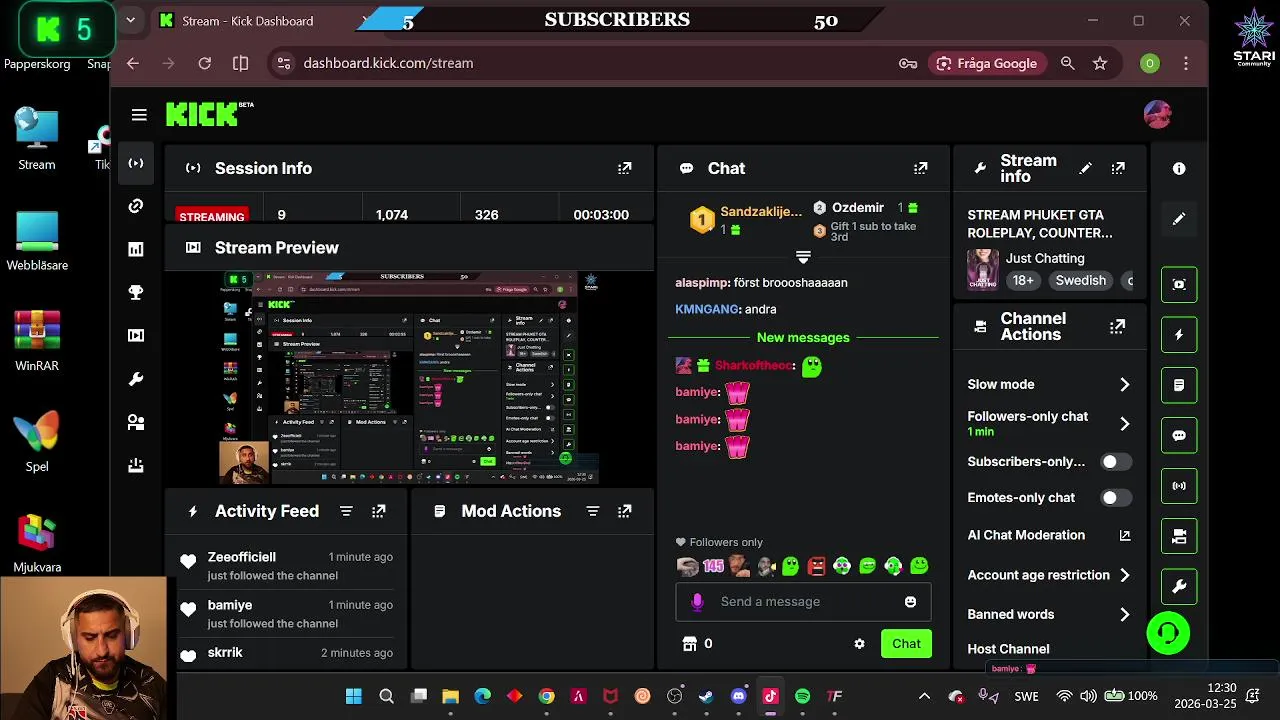The height and width of the screenshot is (720, 1280).
Task: Open the trophy achievements sidebar icon
Action: tap(136, 292)
